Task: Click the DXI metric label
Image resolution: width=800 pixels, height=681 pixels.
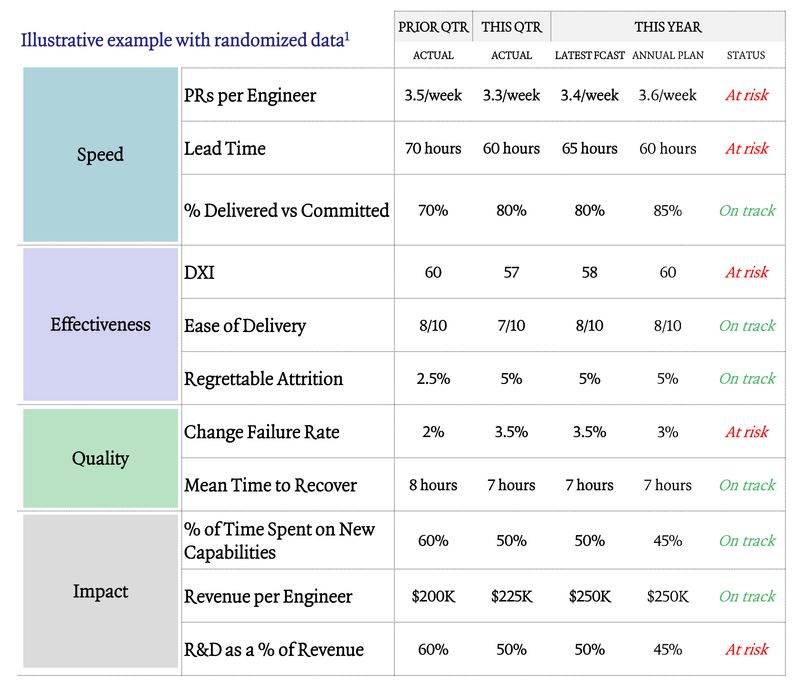Action: coord(198,272)
